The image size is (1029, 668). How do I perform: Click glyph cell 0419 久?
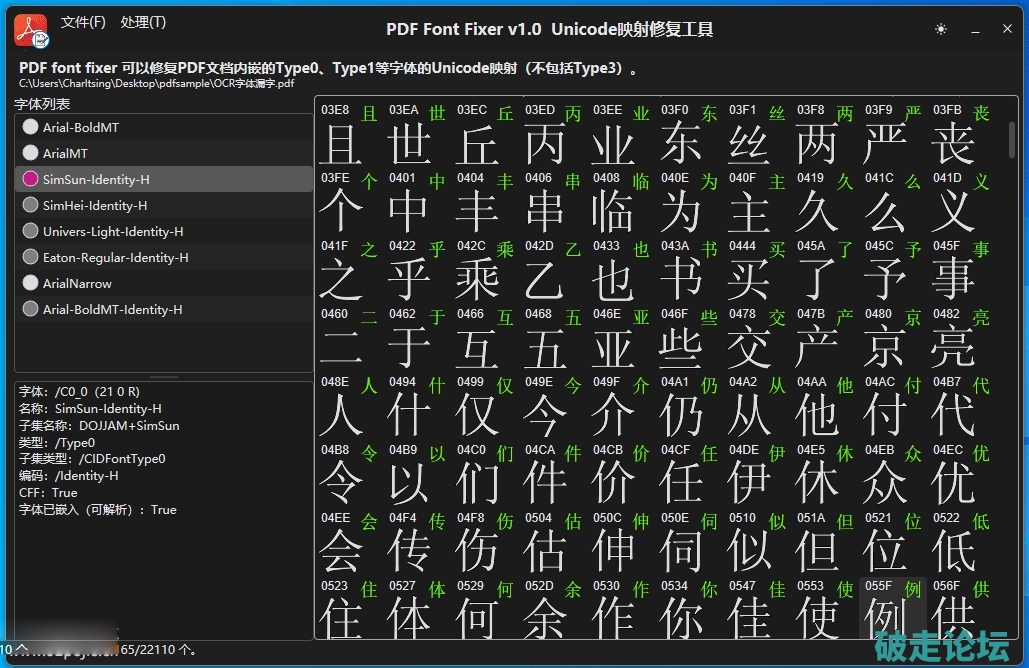tap(826, 201)
